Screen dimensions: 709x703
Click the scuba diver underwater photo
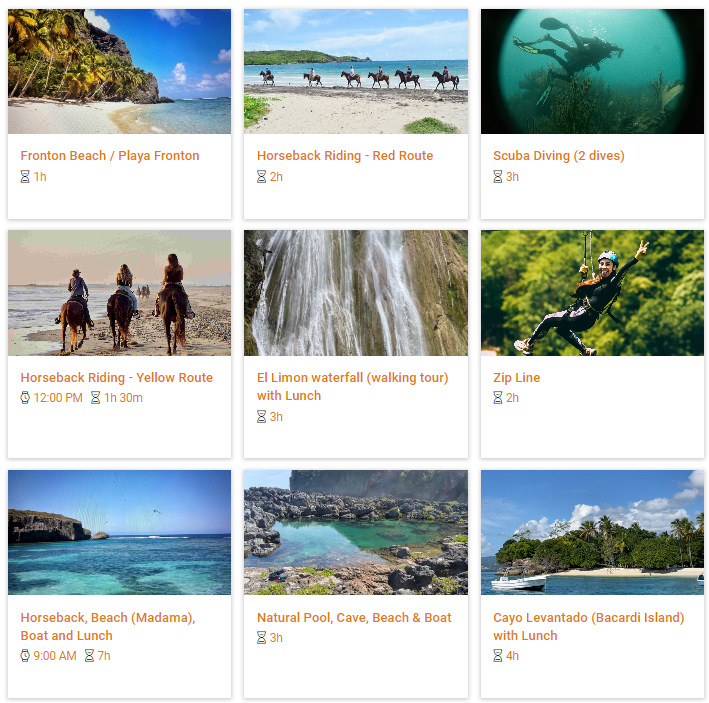[592, 71]
